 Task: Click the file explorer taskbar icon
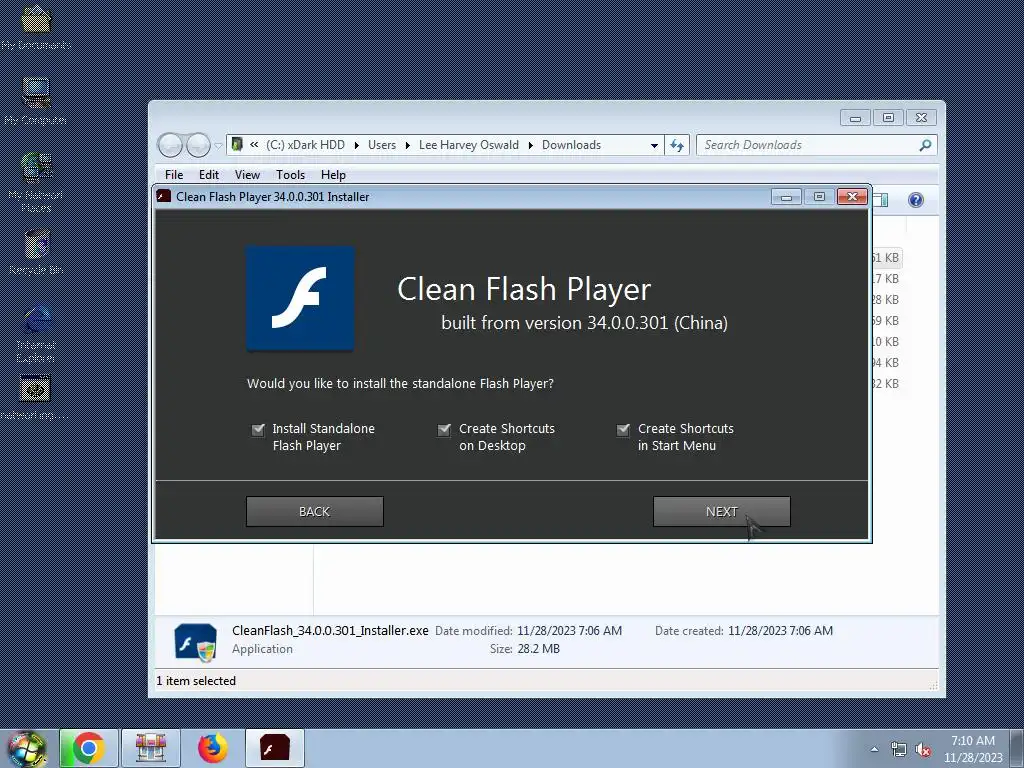click(151, 748)
